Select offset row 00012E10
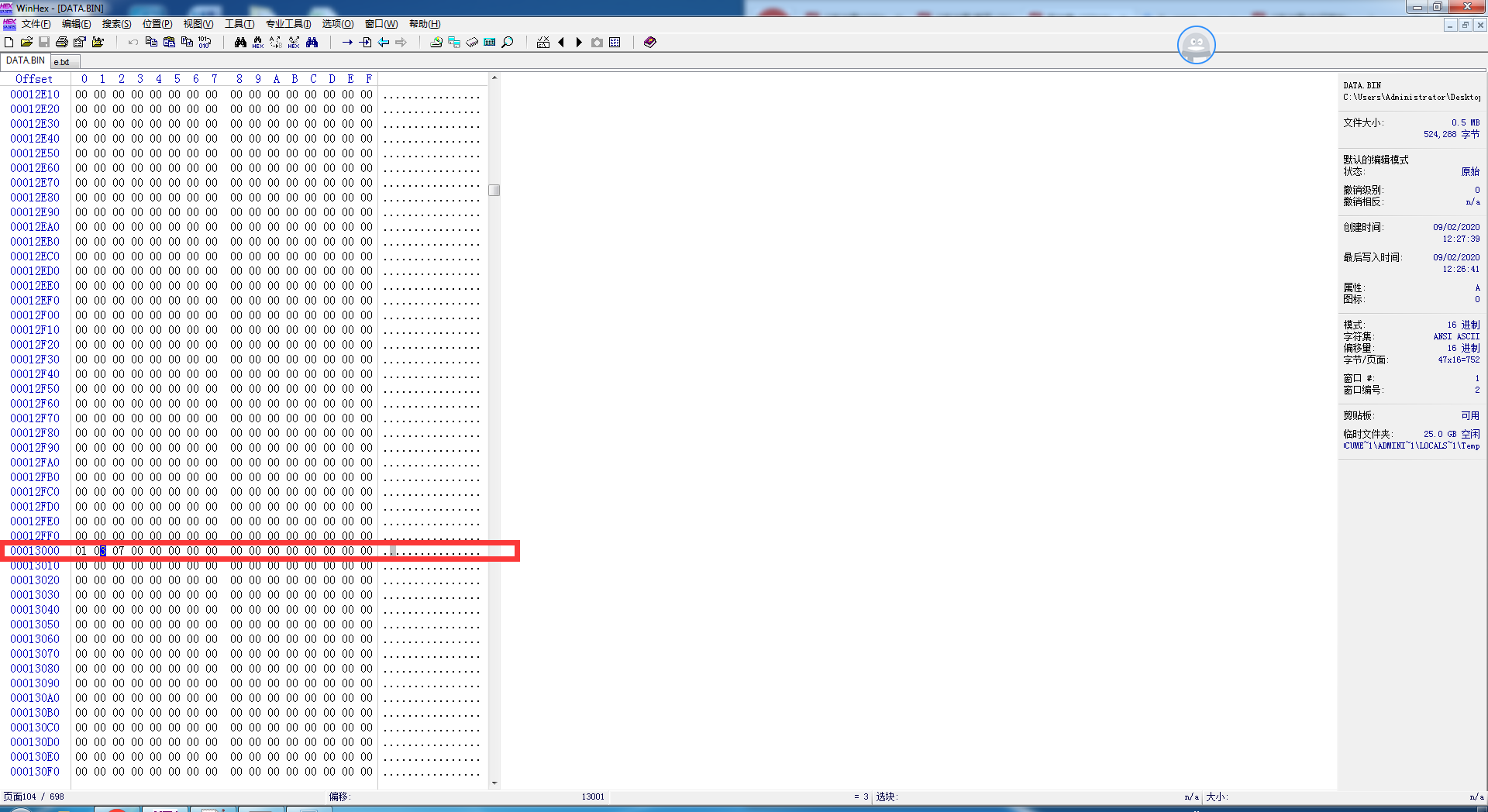This screenshot has height=812, width=1488. pyautogui.click(x=35, y=95)
